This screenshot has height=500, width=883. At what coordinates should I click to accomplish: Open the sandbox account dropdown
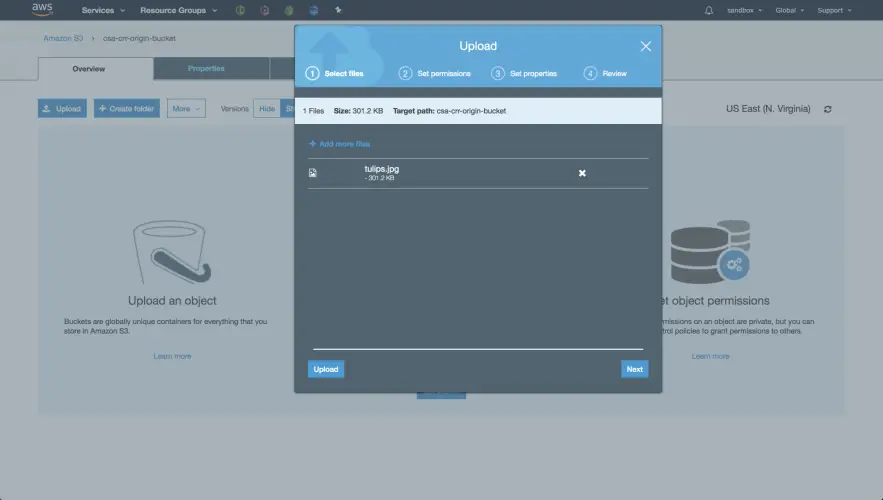[744, 10]
